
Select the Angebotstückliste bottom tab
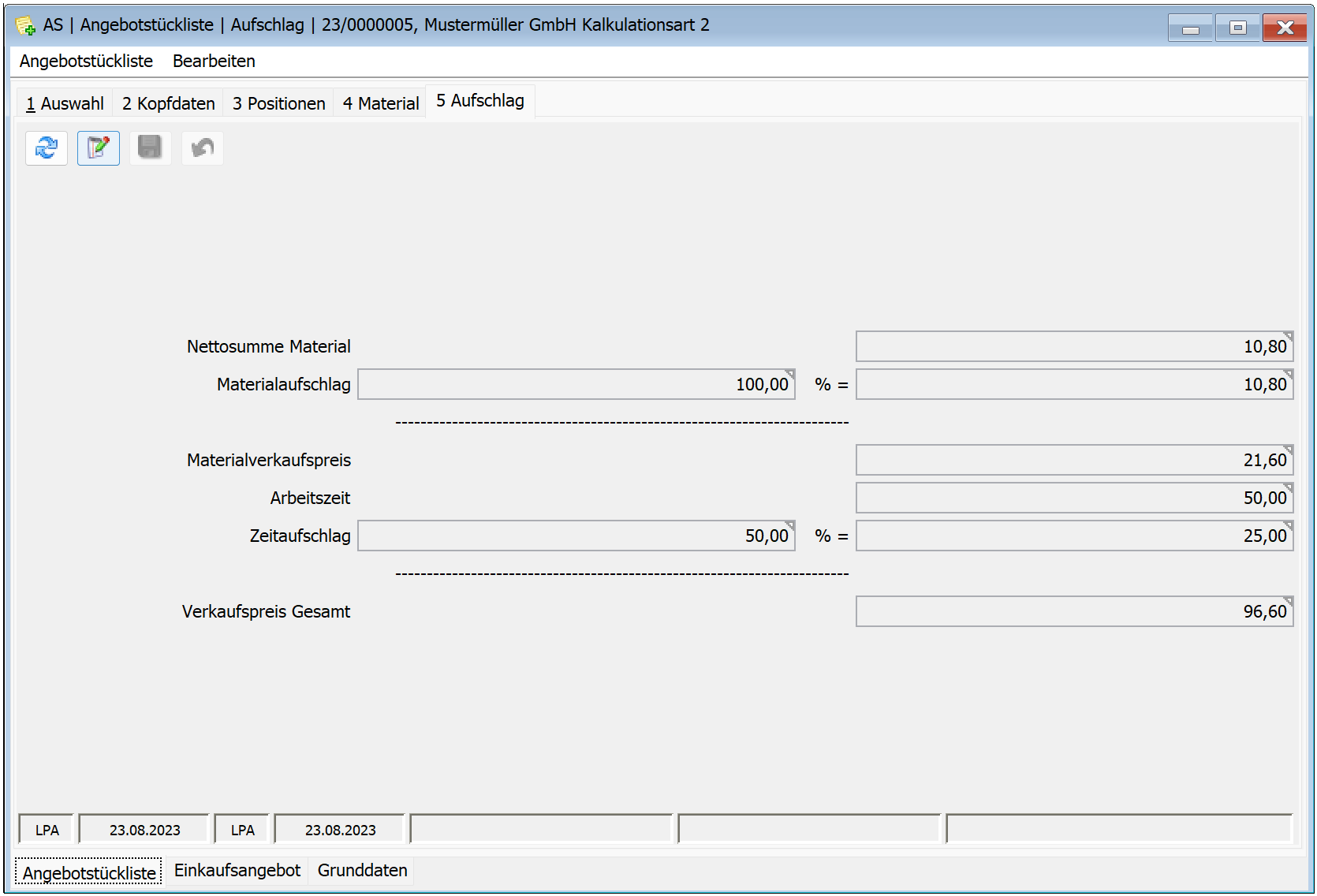pos(88,873)
